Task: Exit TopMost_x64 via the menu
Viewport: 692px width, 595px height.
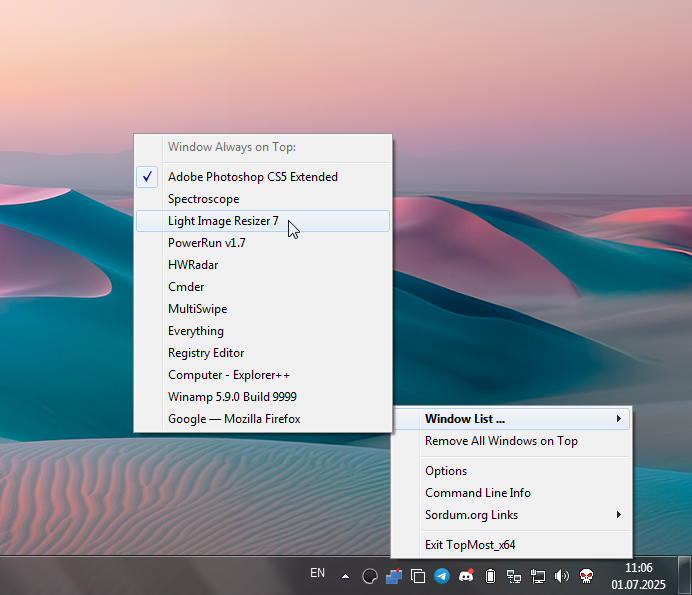Action: [470, 545]
